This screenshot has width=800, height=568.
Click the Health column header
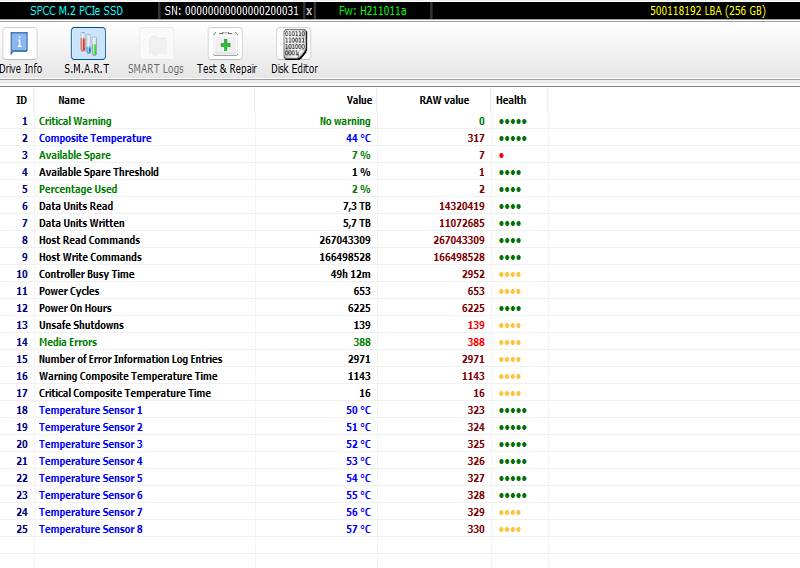click(510, 100)
